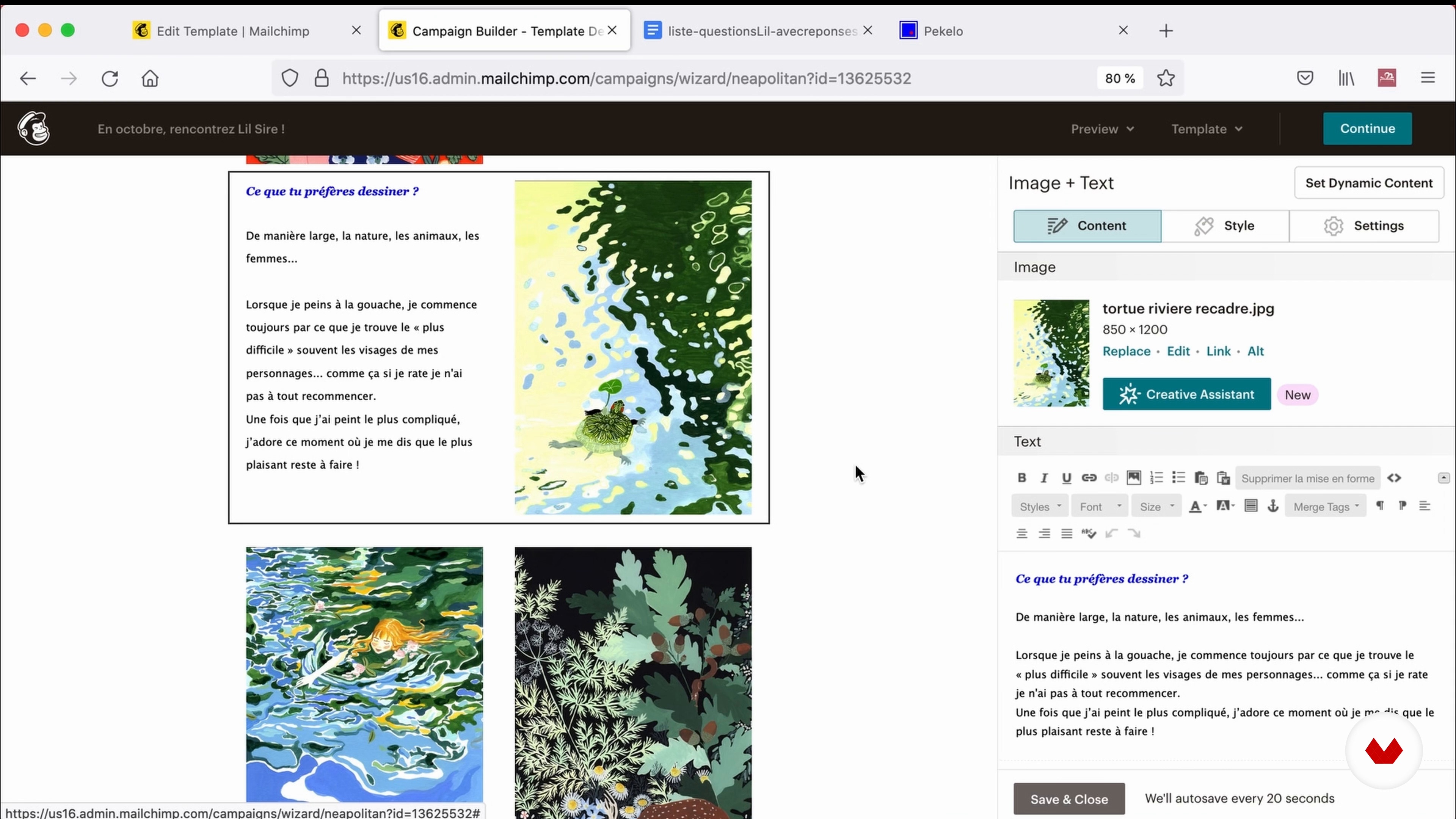This screenshot has height=819, width=1456.
Task: Click the Mailchimp Freddie logo
Action: (33, 128)
